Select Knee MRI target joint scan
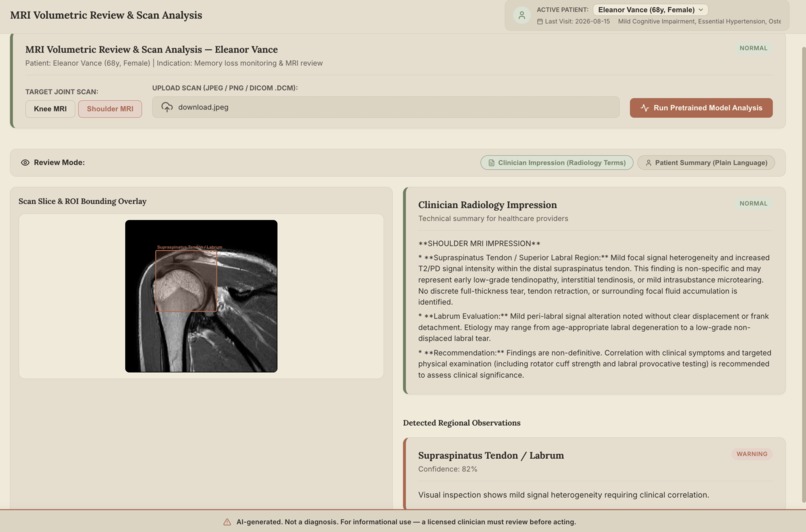806x532 pixels. coord(50,109)
